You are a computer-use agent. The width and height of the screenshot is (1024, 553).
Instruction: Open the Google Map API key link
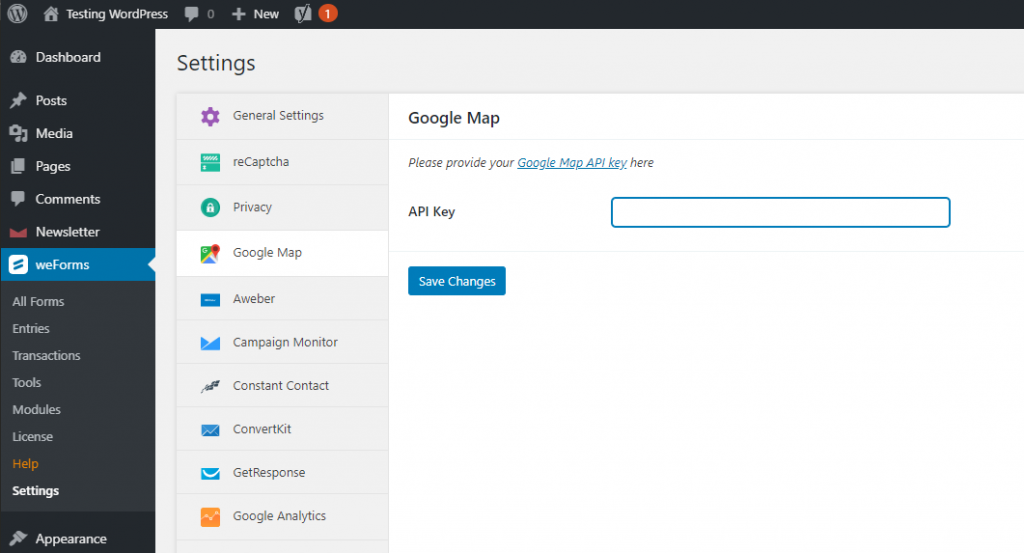(x=571, y=163)
